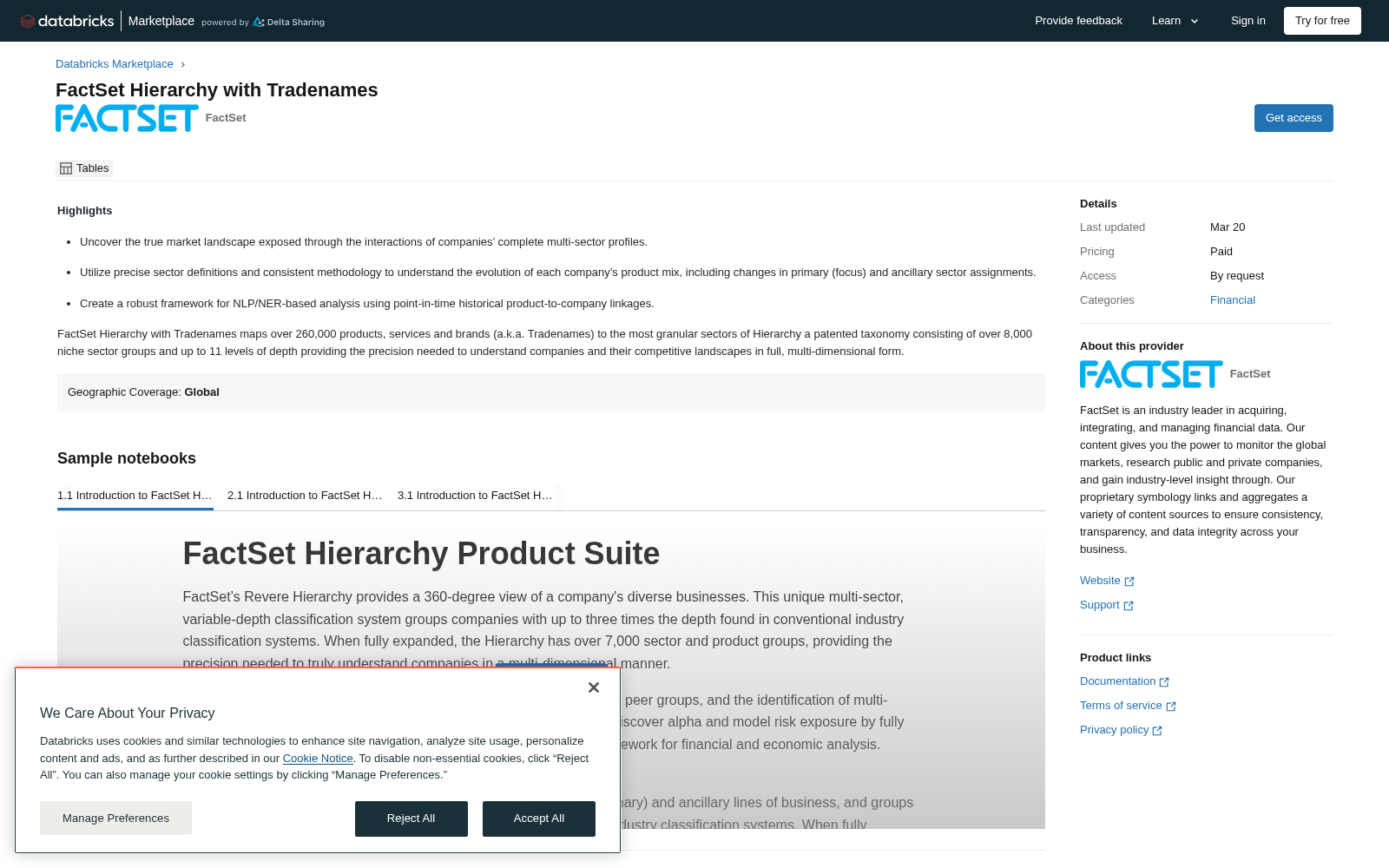View the Terms of service link
1389x868 pixels.
coord(1121,706)
